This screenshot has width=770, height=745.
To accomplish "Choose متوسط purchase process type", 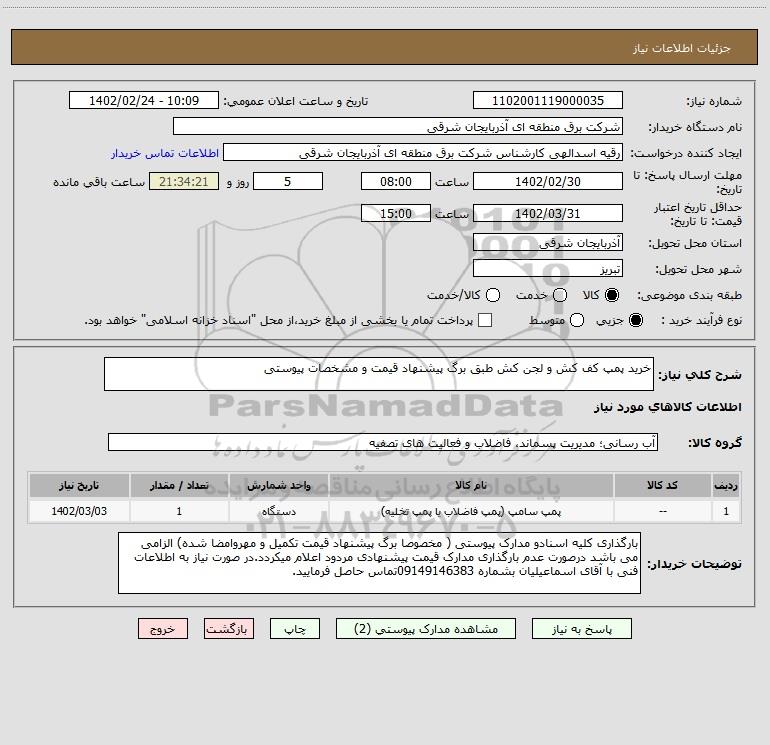I will coord(577,320).
